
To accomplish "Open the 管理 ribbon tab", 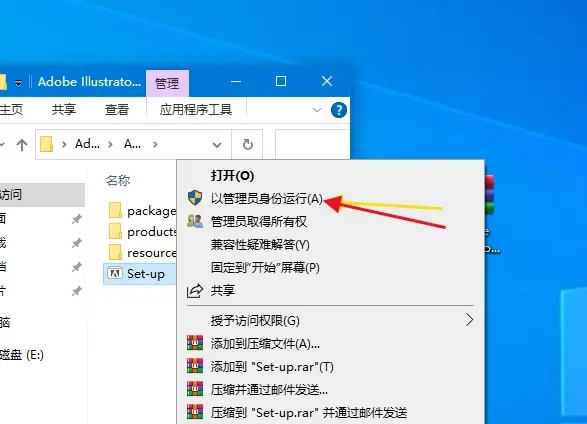I will (x=167, y=83).
